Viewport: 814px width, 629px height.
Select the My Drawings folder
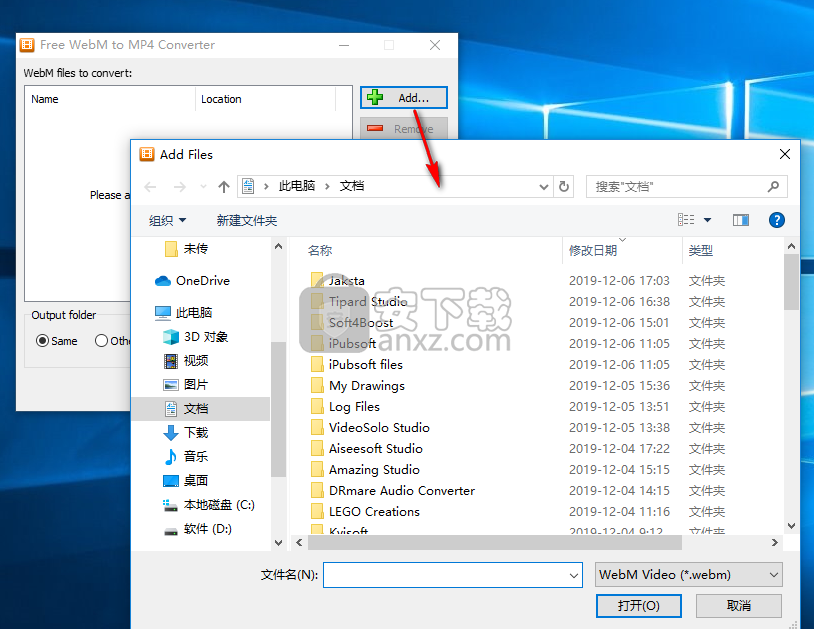click(x=358, y=386)
